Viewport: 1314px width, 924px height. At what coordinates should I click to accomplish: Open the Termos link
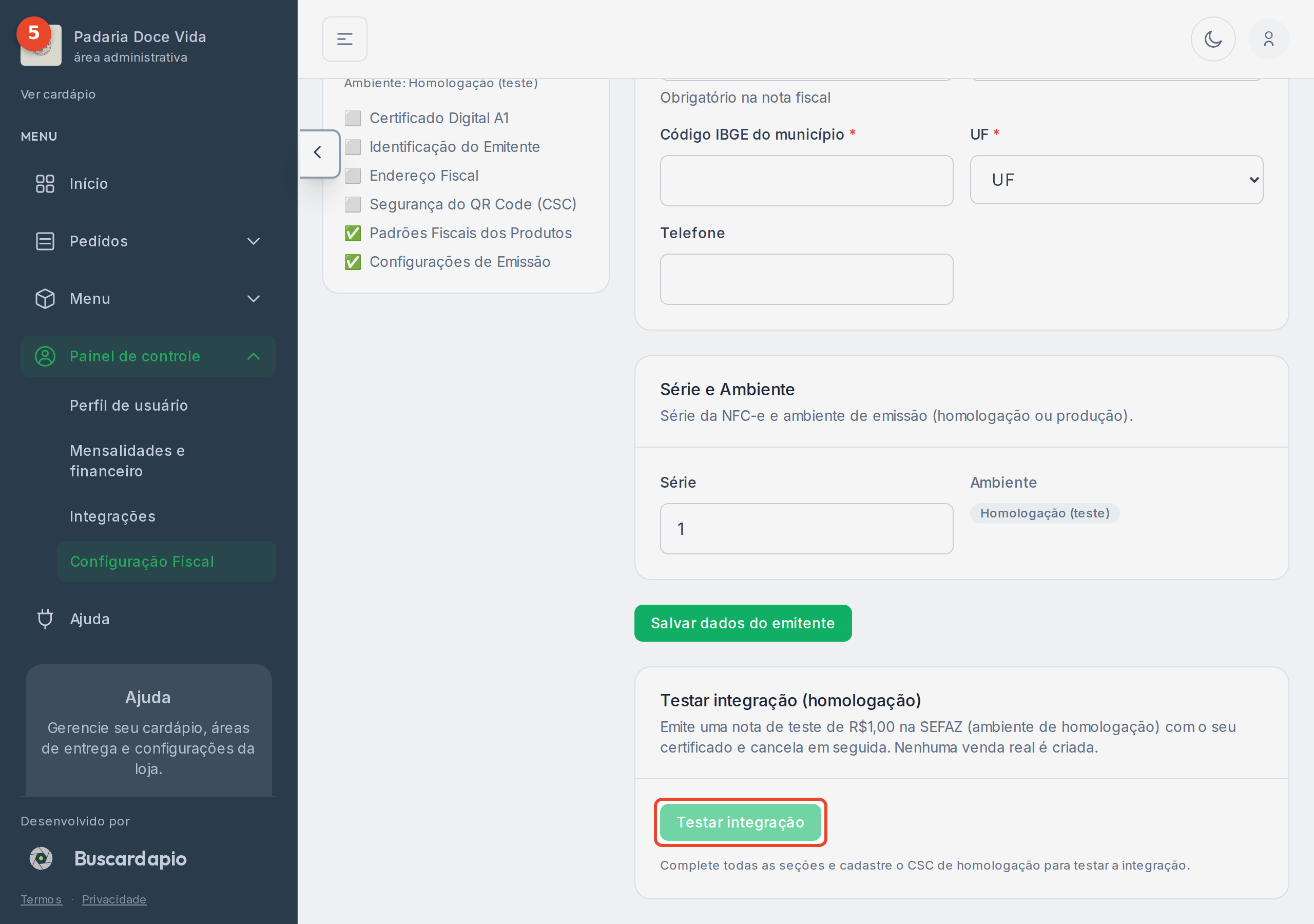click(x=41, y=899)
